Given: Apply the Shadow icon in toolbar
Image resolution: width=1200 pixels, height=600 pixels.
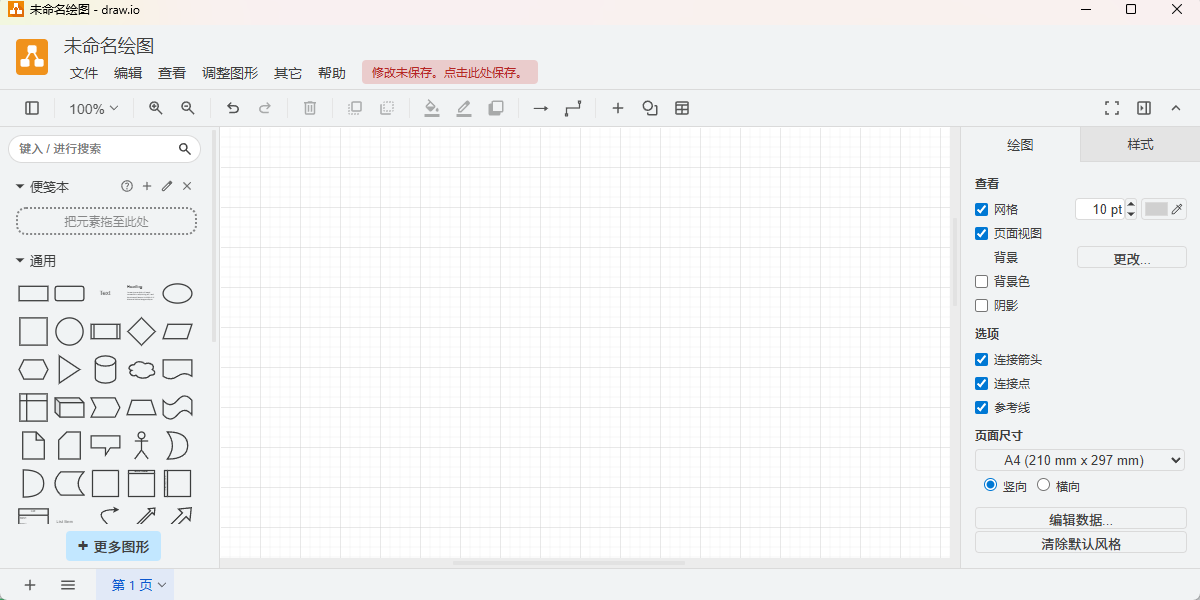Looking at the screenshot, I should click(496, 108).
